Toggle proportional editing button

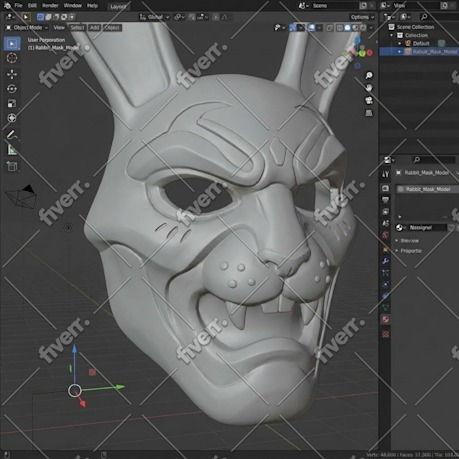pyautogui.click(x=216, y=17)
